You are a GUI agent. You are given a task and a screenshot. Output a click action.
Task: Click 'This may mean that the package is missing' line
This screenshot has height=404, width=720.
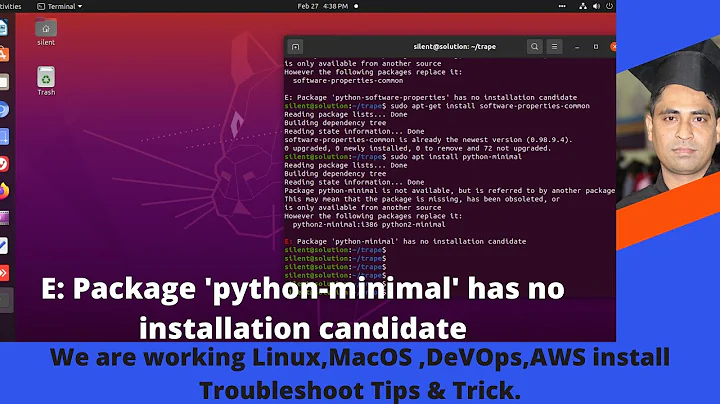click(x=422, y=199)
